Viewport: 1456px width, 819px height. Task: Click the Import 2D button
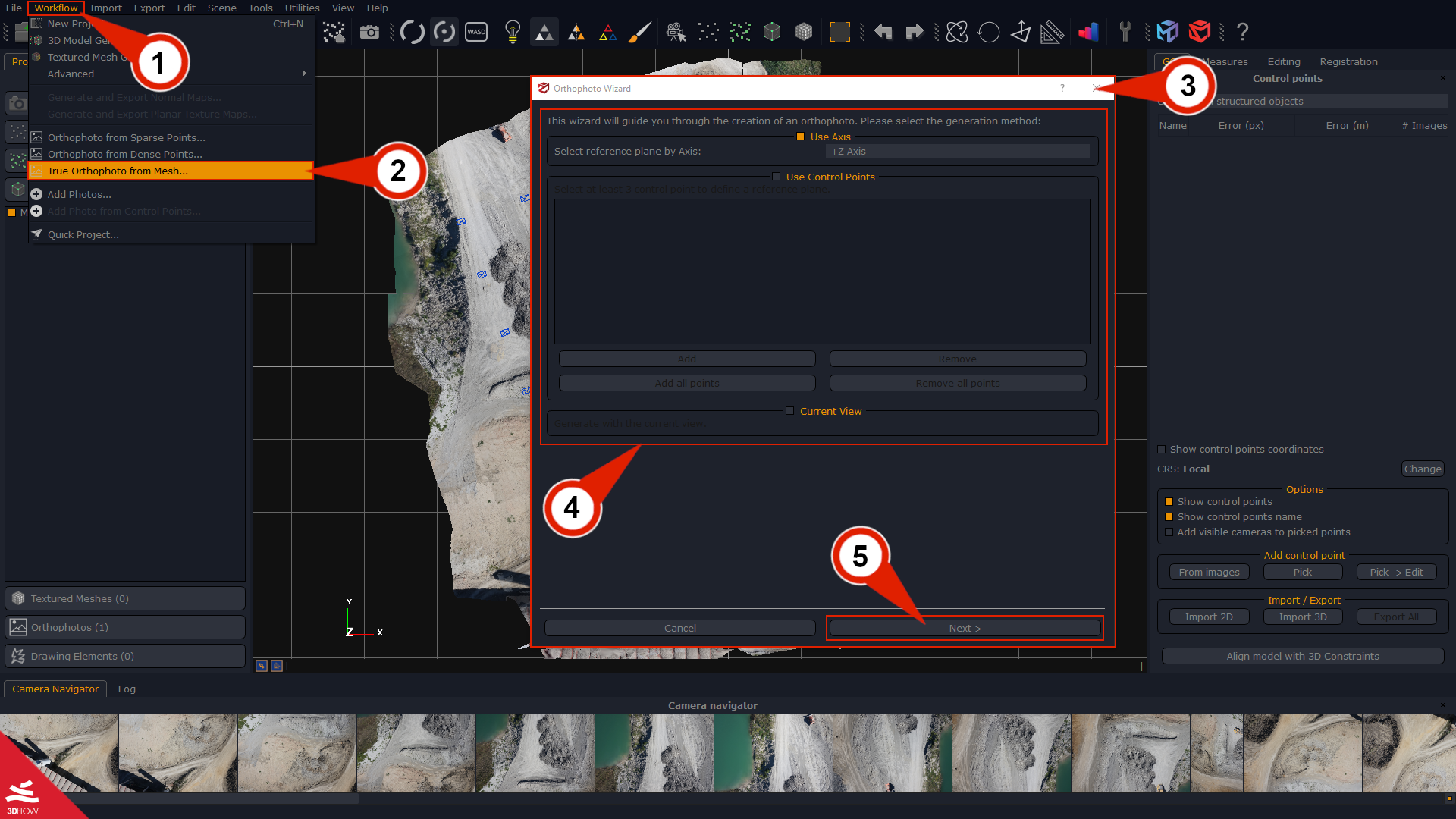1209,617
